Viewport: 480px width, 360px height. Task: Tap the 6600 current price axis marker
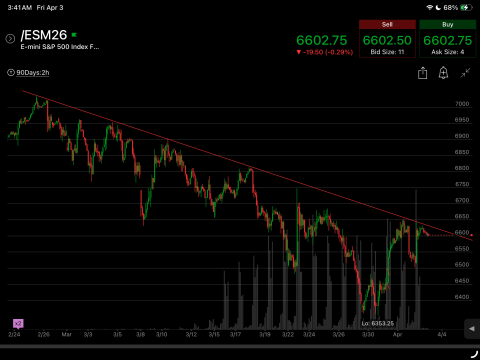462,232
